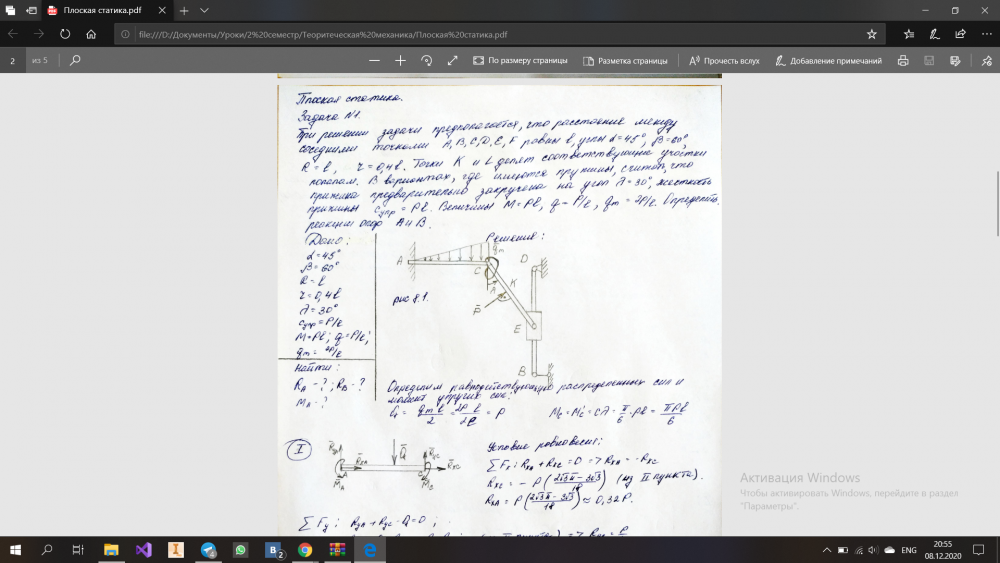
Task: Open Telegram from the taskbar
Action: pos(208,550)
